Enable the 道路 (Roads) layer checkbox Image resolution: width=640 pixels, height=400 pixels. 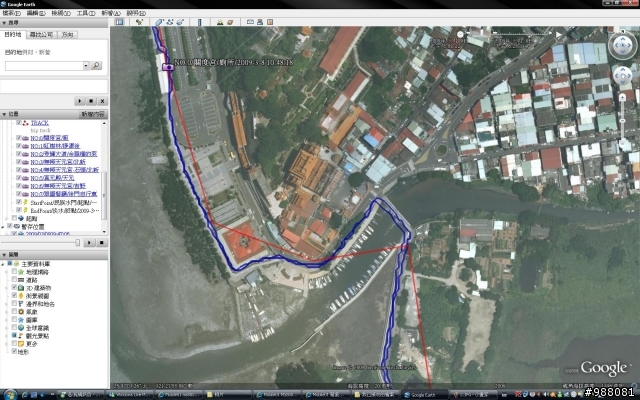tap(15, 280)
